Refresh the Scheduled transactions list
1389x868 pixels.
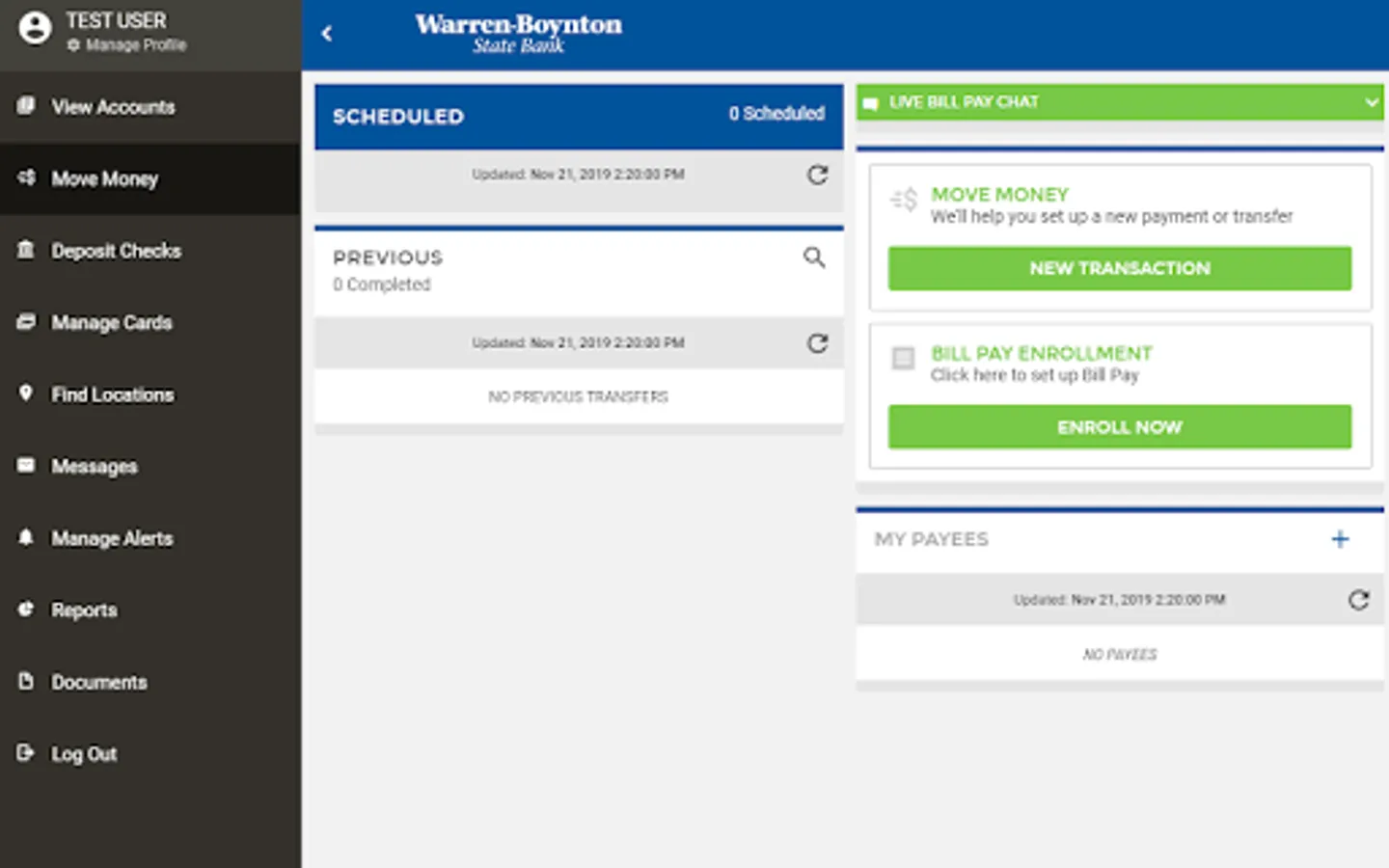pyautogui.click(x=817, y=175)
